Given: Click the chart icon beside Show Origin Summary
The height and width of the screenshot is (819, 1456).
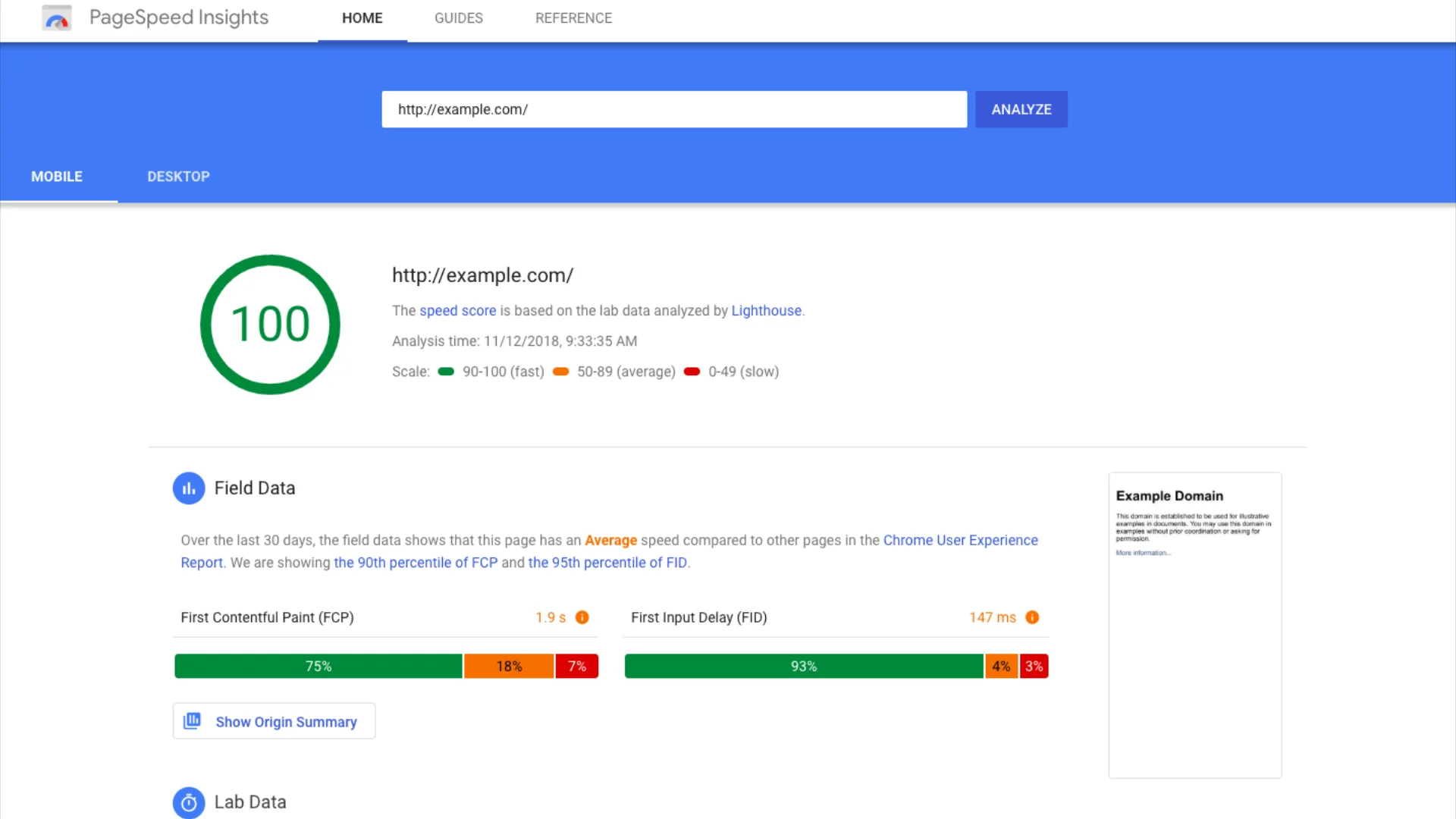Looking at the screenshot, I should [192, 720].
